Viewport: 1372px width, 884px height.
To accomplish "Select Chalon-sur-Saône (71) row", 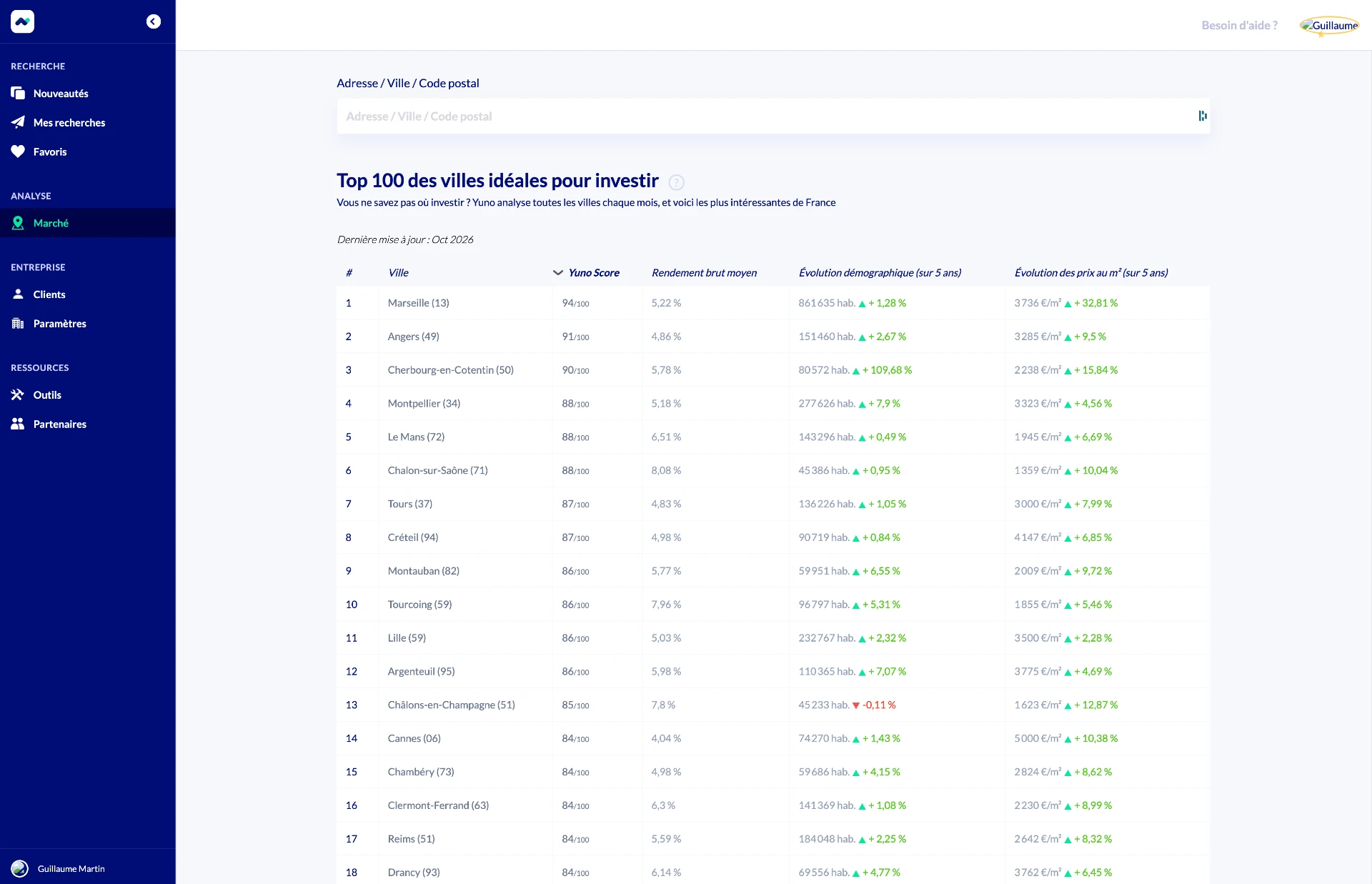I will (x=773, y=470).
